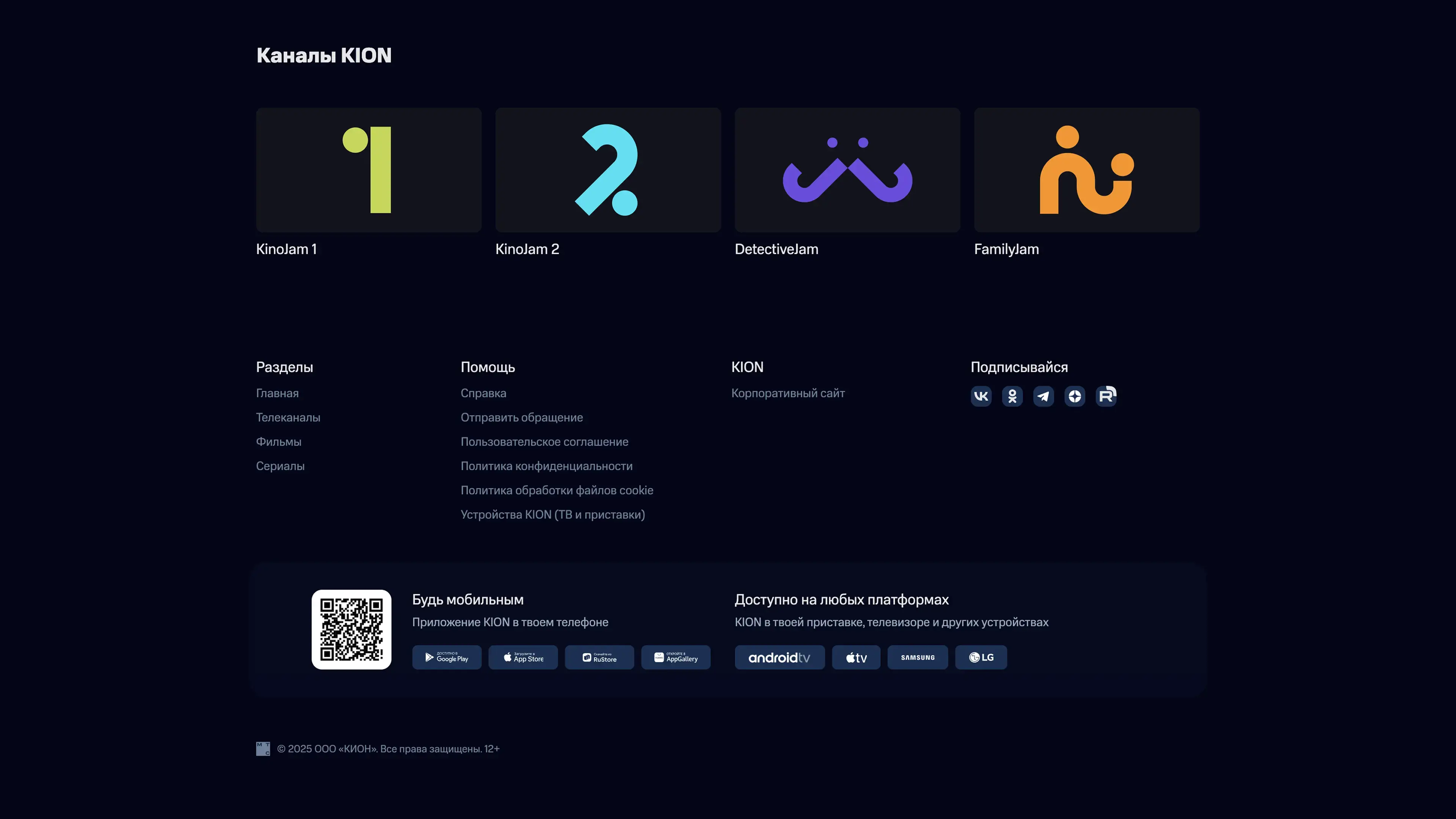
Task: Click the AppGallery badge
Action: [675, 657]
